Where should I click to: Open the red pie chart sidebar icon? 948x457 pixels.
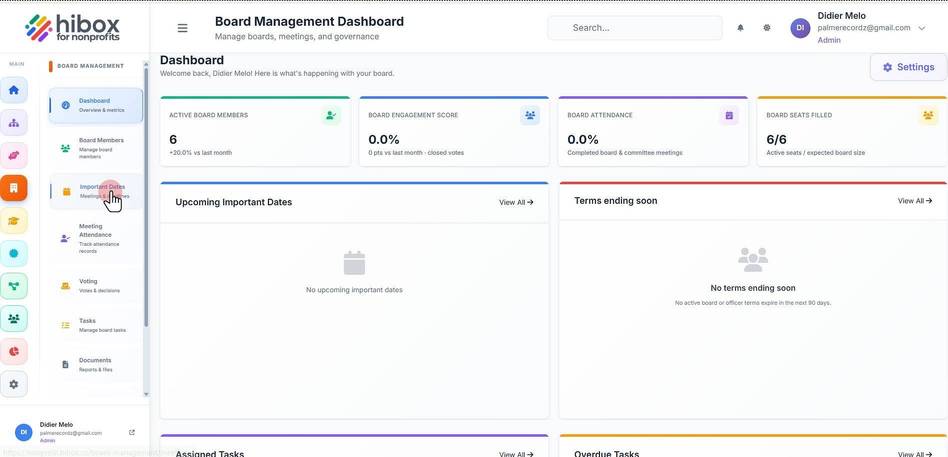14,351
